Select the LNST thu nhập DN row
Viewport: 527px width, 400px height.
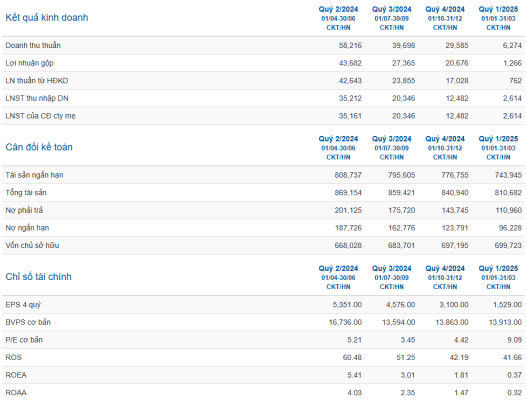tap(264, 98)
